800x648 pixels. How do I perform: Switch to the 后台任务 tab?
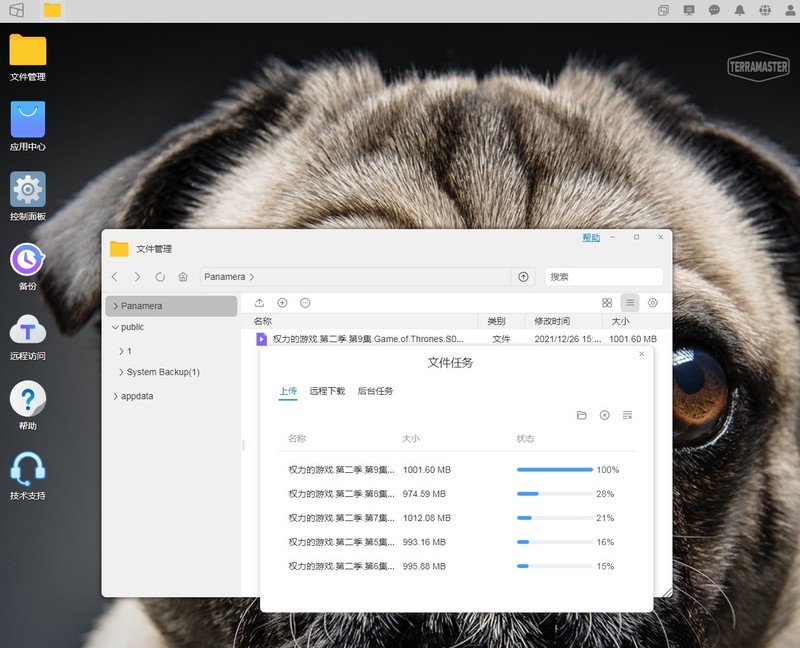[x=375, y=391]
